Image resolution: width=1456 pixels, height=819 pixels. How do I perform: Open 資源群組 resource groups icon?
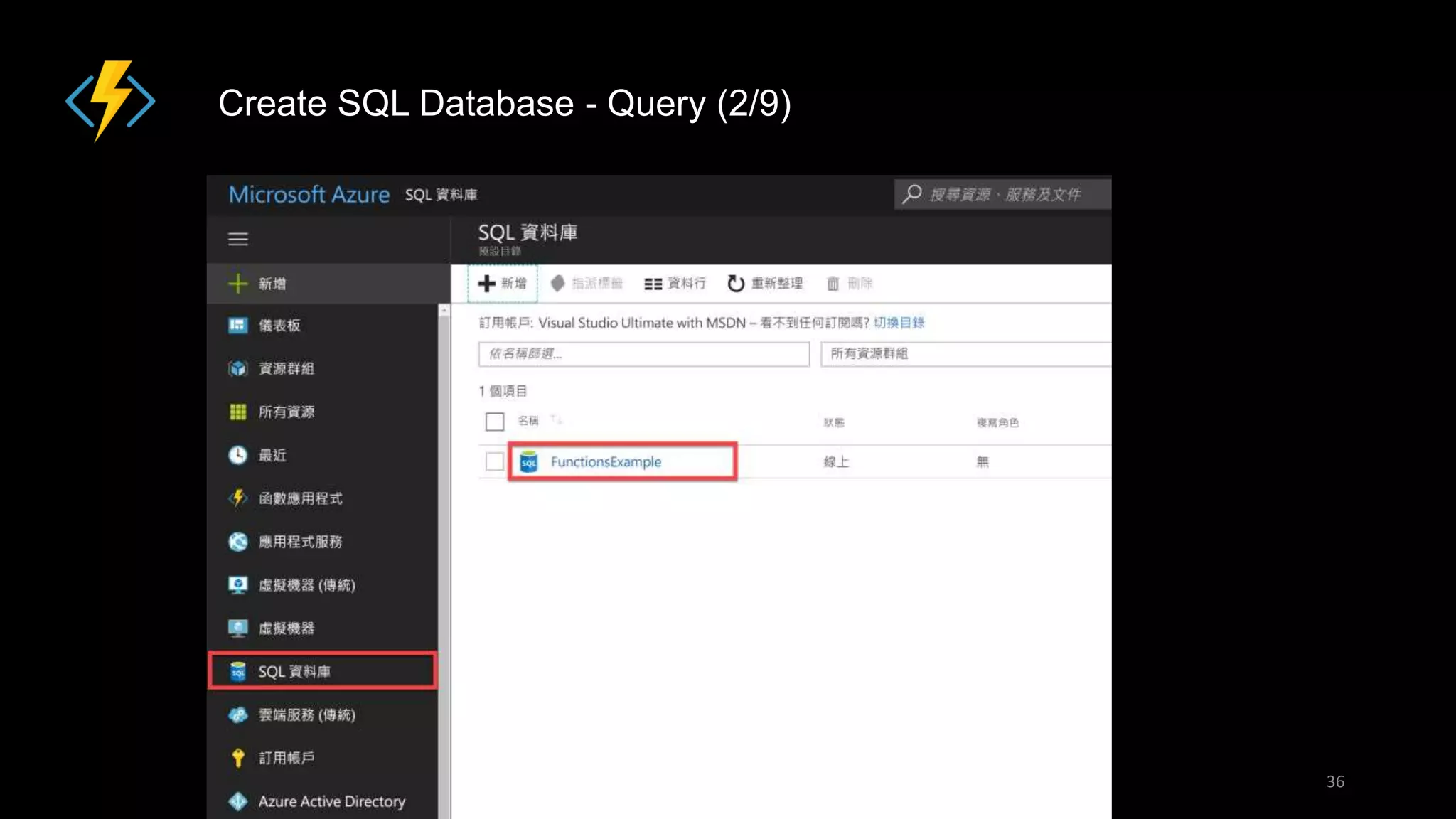click(x=237, y=368)
